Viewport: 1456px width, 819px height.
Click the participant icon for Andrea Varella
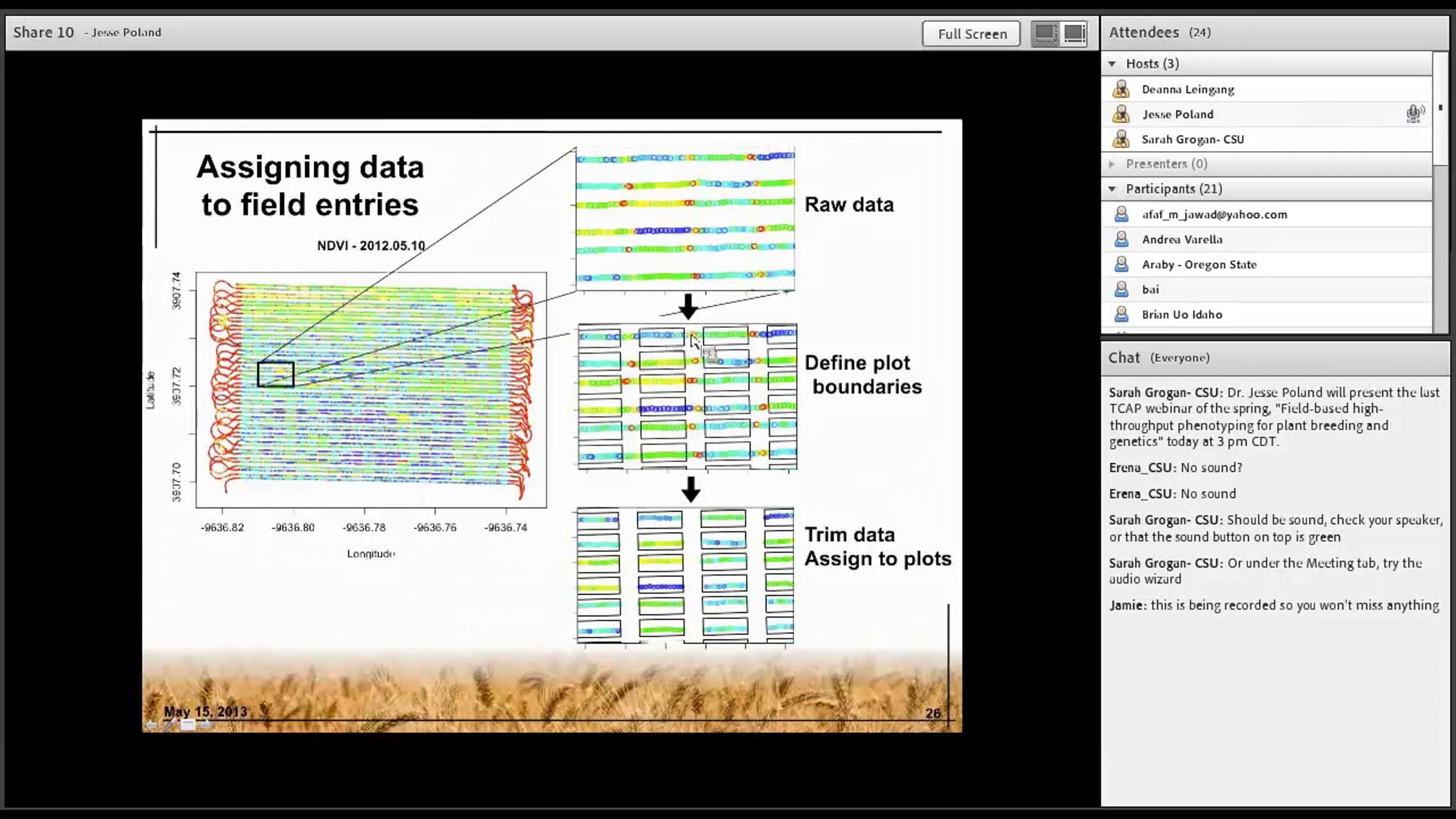coord(1121,240)
